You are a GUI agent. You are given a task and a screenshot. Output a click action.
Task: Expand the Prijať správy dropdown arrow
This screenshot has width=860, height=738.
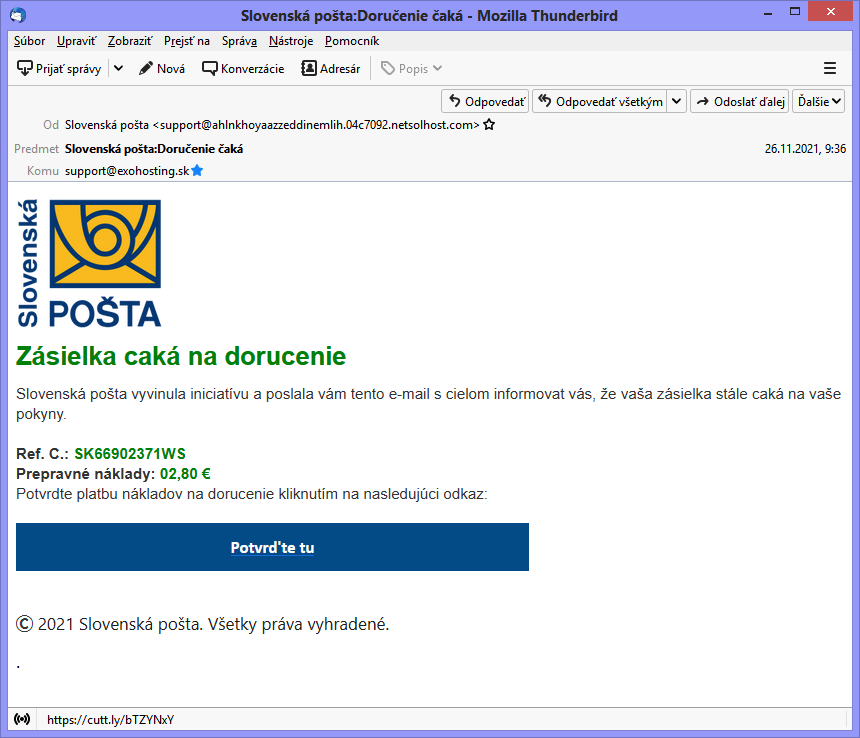[117, 68]
